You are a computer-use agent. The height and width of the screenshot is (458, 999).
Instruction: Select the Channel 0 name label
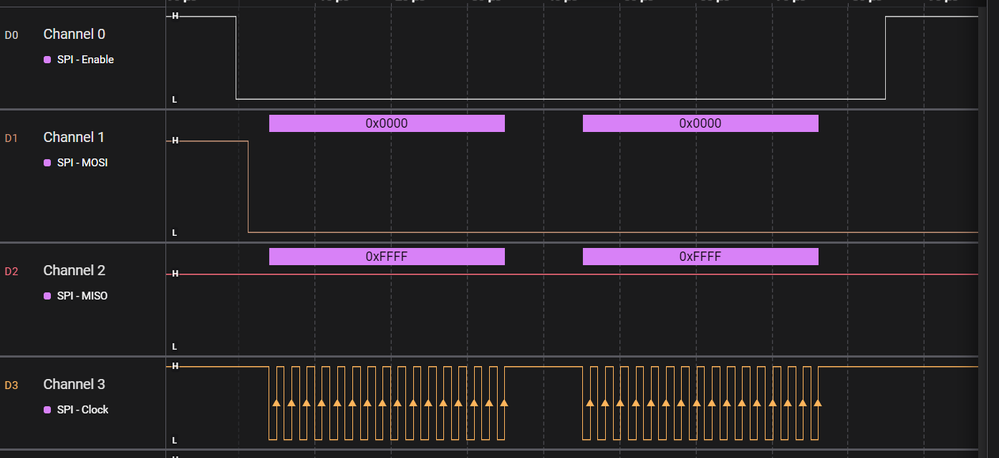[74, 34]
